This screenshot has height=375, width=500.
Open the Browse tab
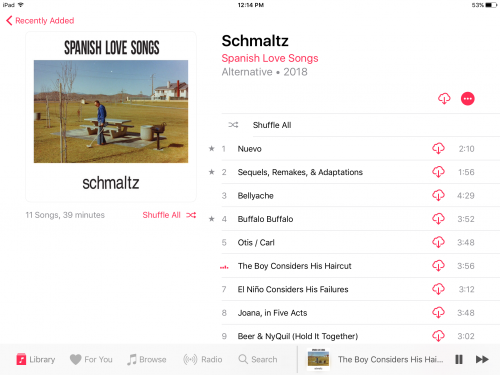(x=146, y=359)
